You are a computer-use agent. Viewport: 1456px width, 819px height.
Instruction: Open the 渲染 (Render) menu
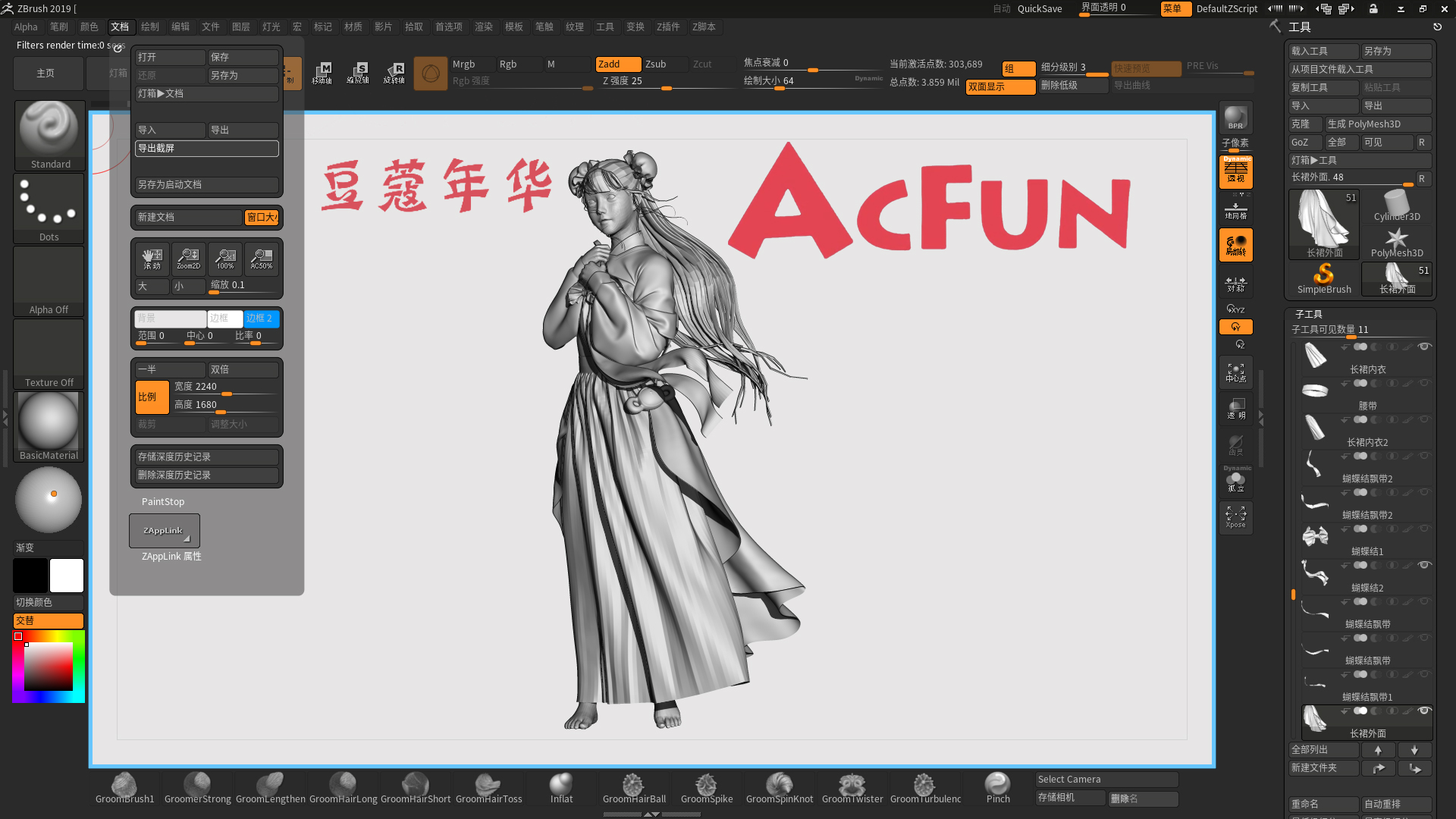[484, 27]
